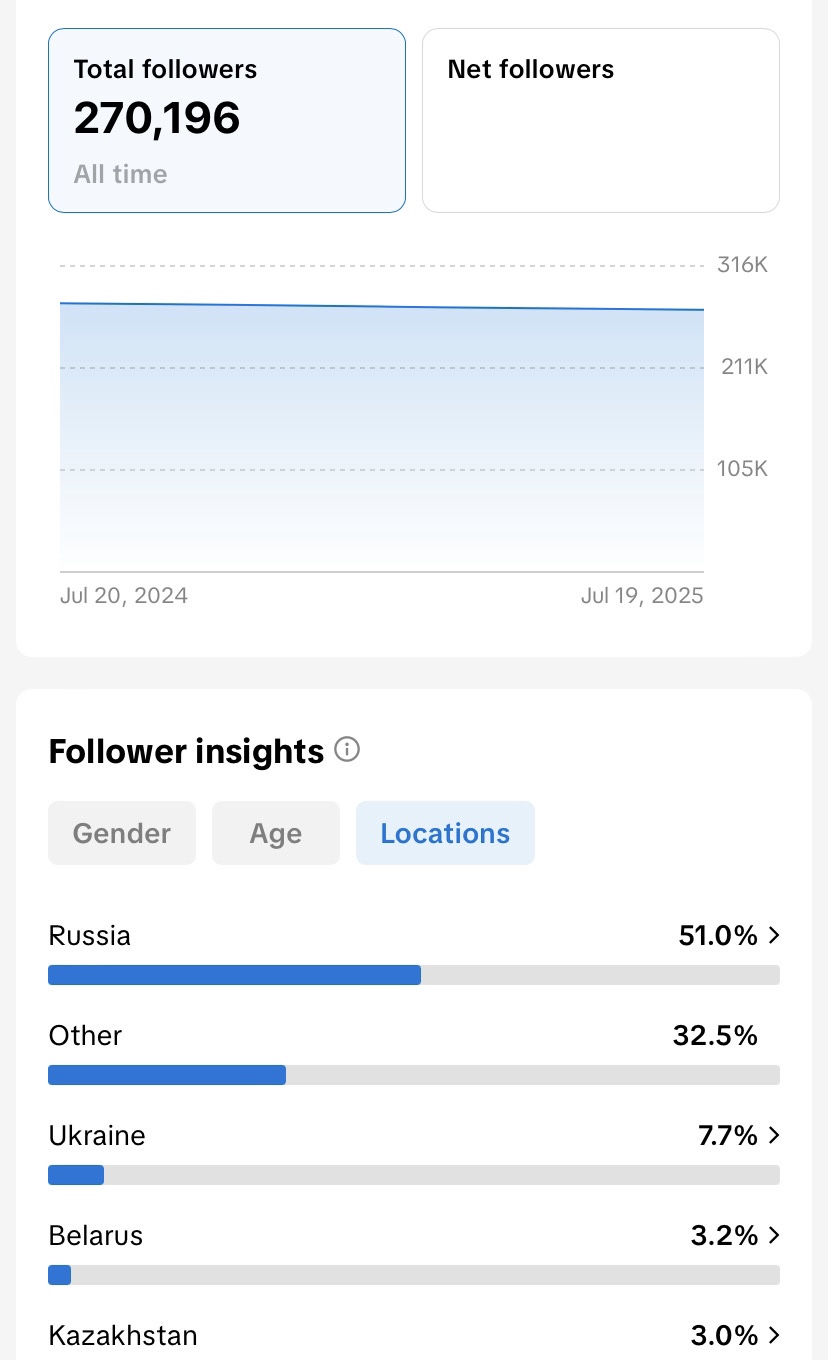Click the Follower insights info icon
This screenshot has height=1360, width=828.
pyautogui.click(x=347, y=750)
